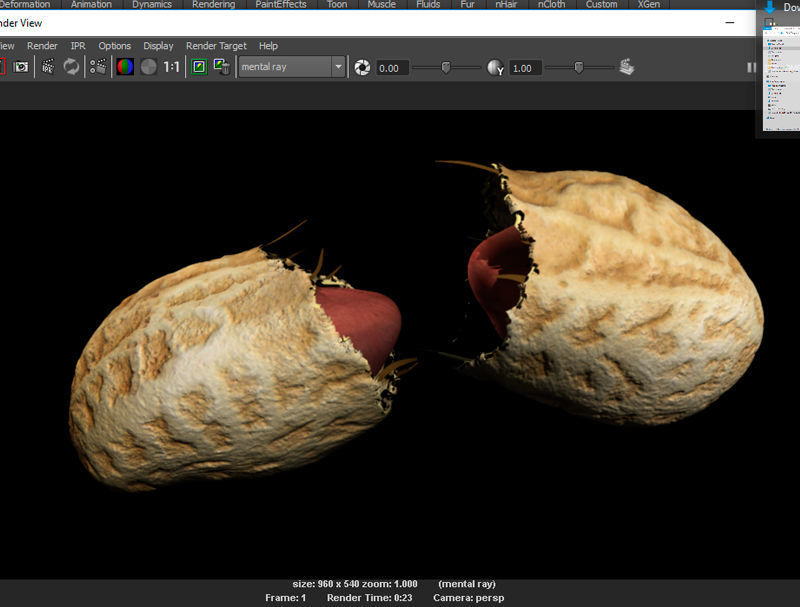Click the gamma value field 1.00
The width and height of the screenshot is (800, 607).
(525, 68)
